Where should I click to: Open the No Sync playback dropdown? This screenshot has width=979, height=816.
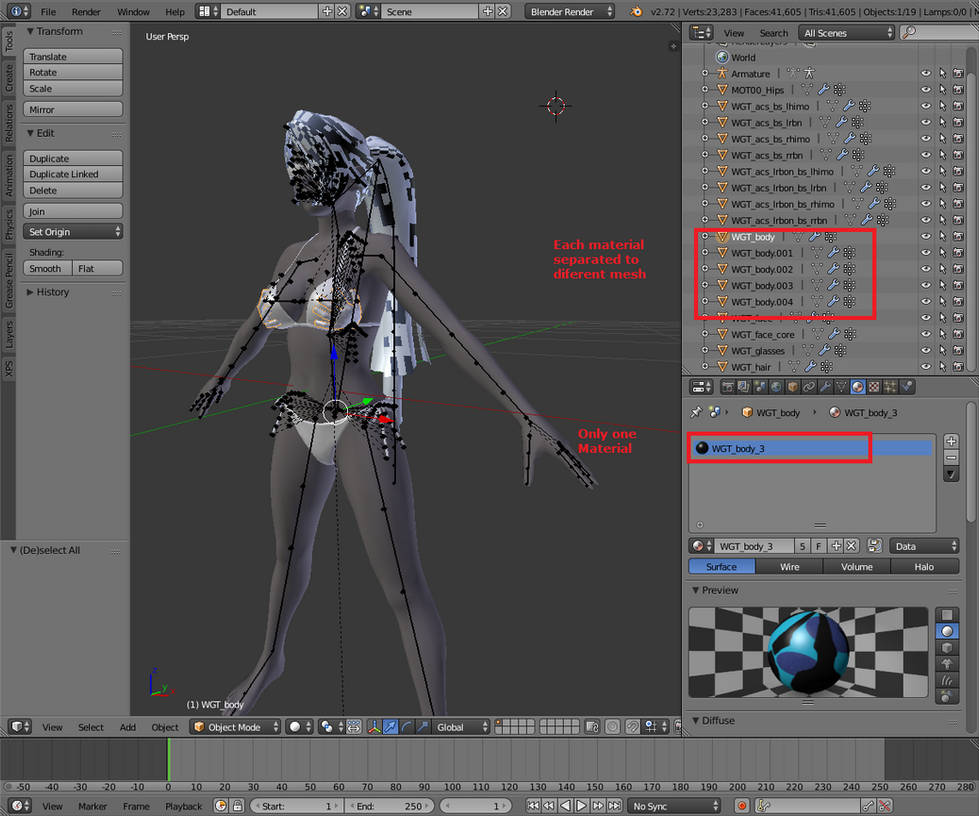coord(674,806)
